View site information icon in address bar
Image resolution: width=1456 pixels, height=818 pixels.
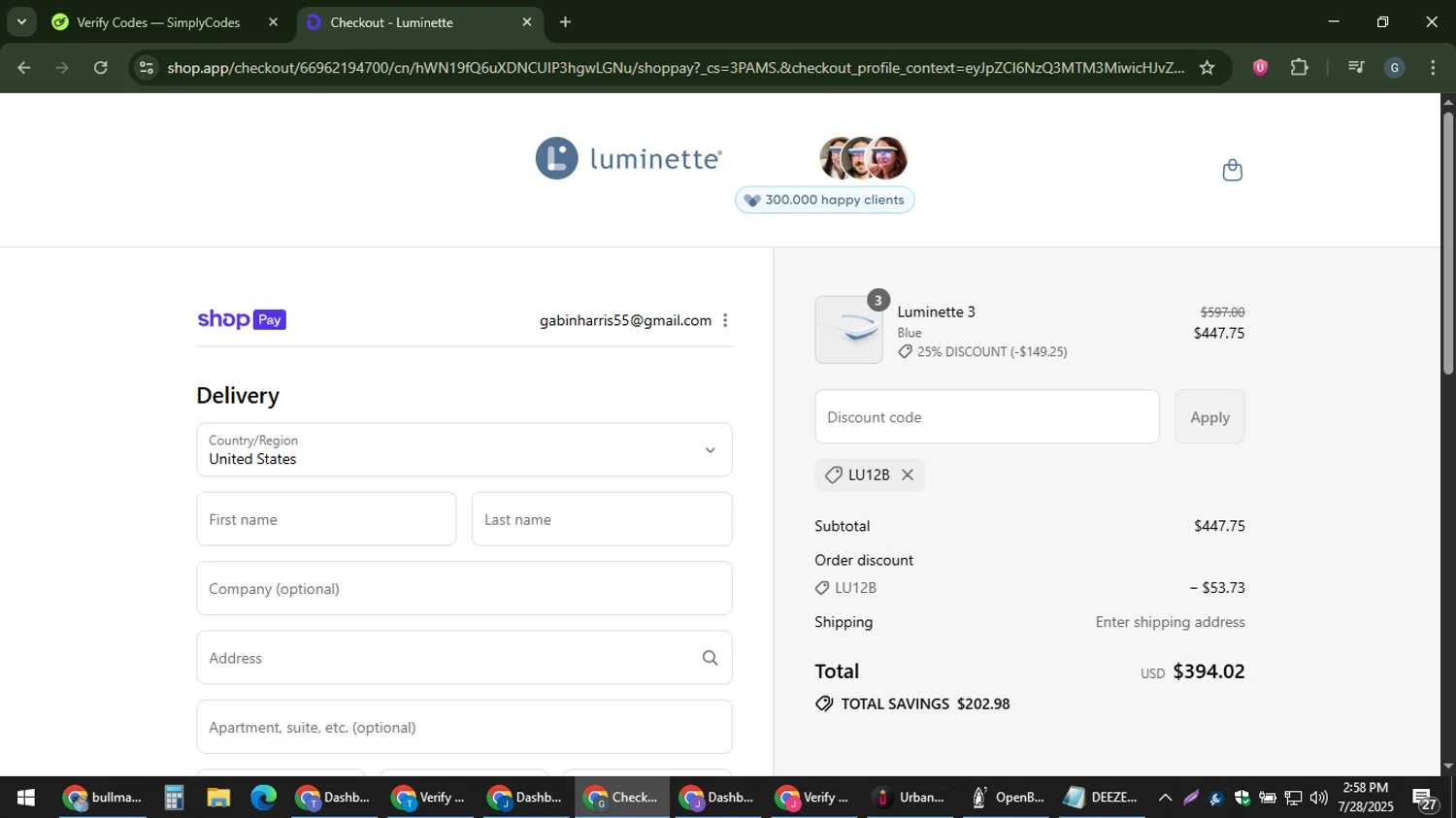click(x=147, y=67)
